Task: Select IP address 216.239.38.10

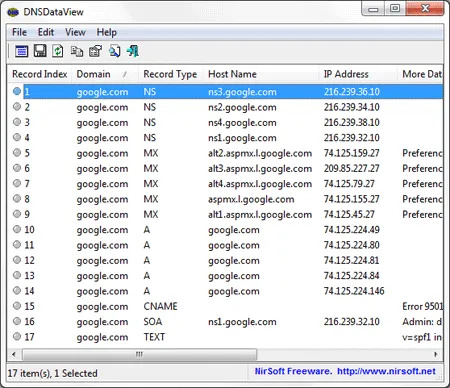Action: point(352,122)
